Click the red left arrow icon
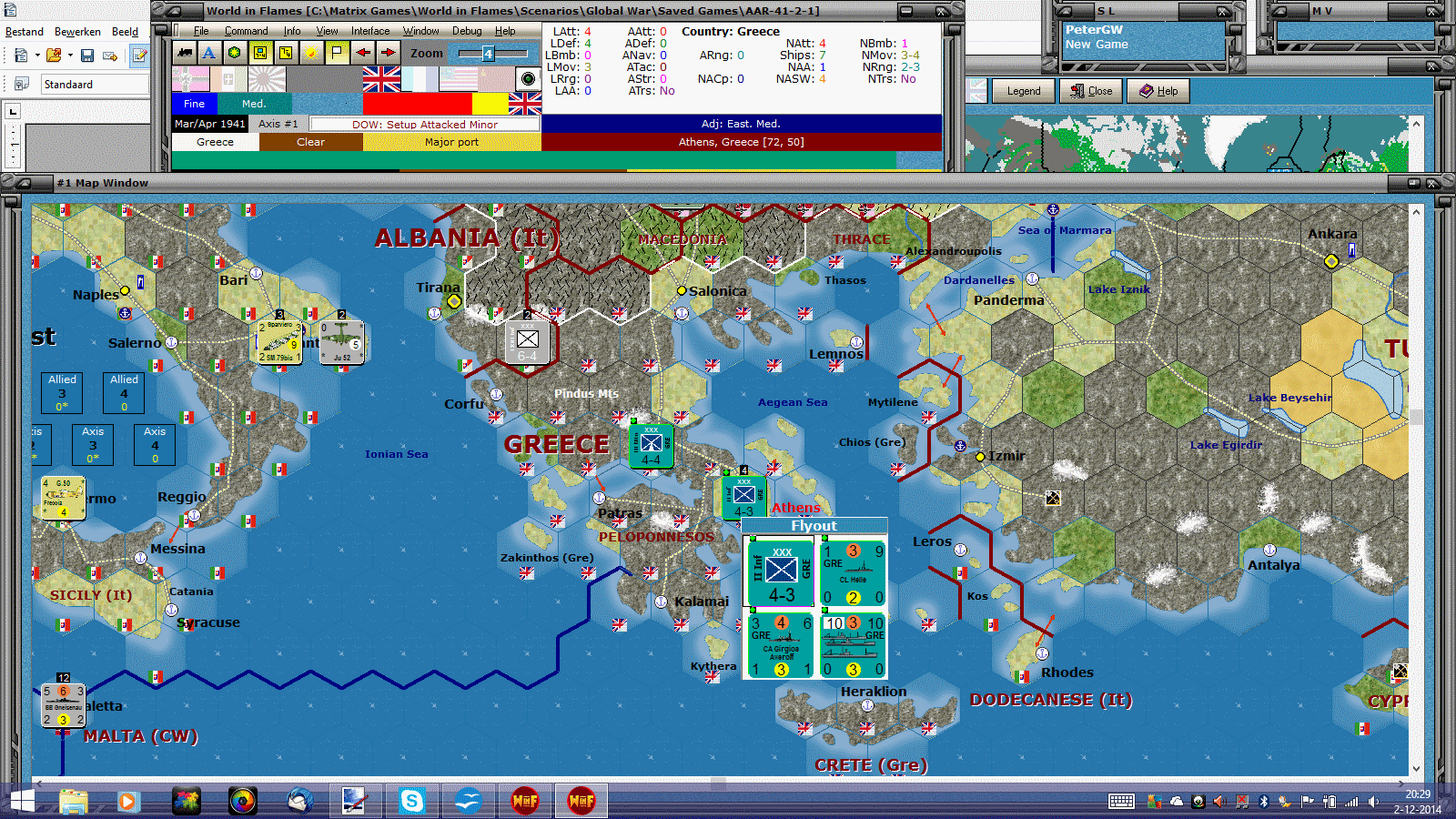1456x819 pixels. (x=362, y=53)
